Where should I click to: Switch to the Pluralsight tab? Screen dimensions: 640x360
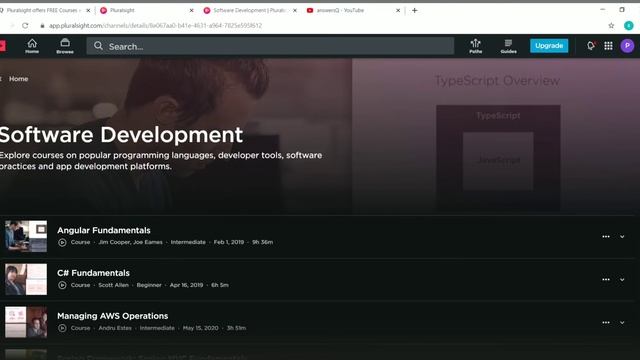click(145, 10)
